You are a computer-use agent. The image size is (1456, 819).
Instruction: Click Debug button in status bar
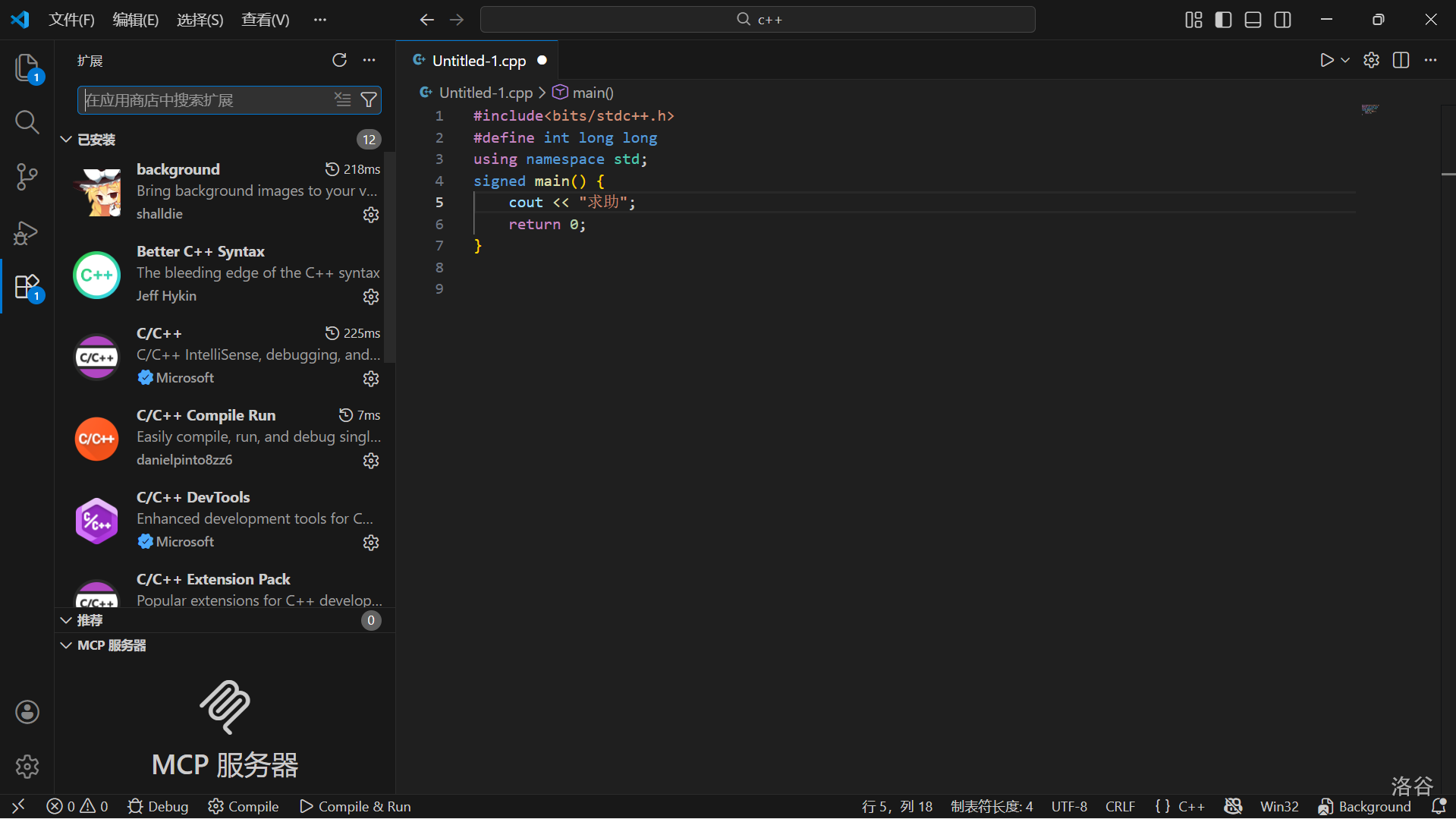(x=158, y=806)
